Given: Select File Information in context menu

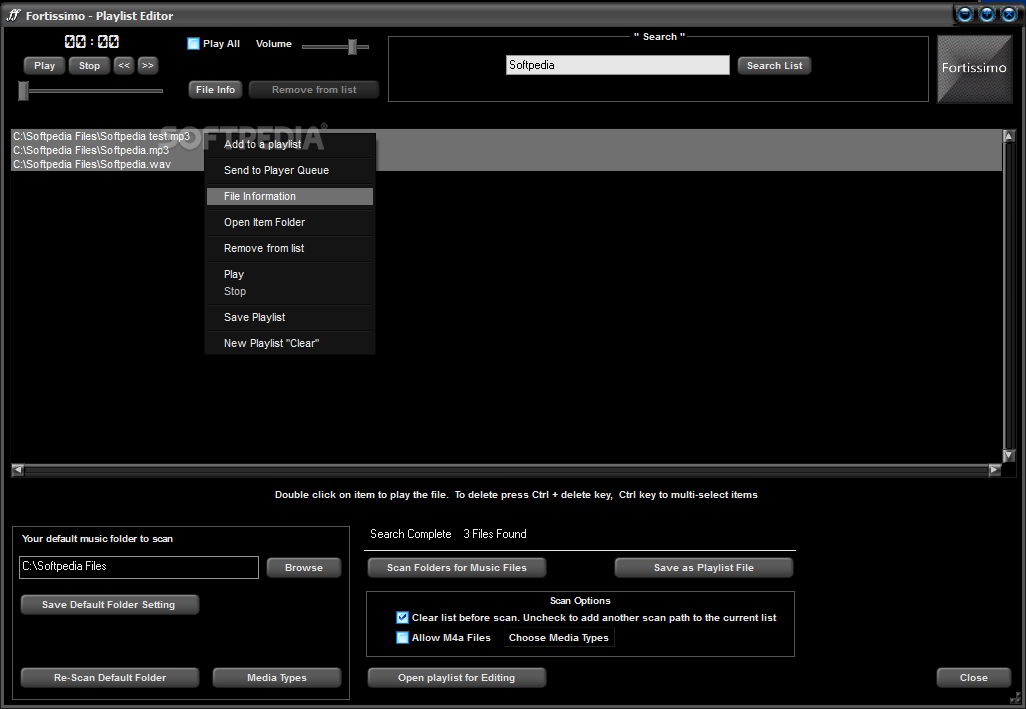Looking at the screenshot, I should click(290, 196).
